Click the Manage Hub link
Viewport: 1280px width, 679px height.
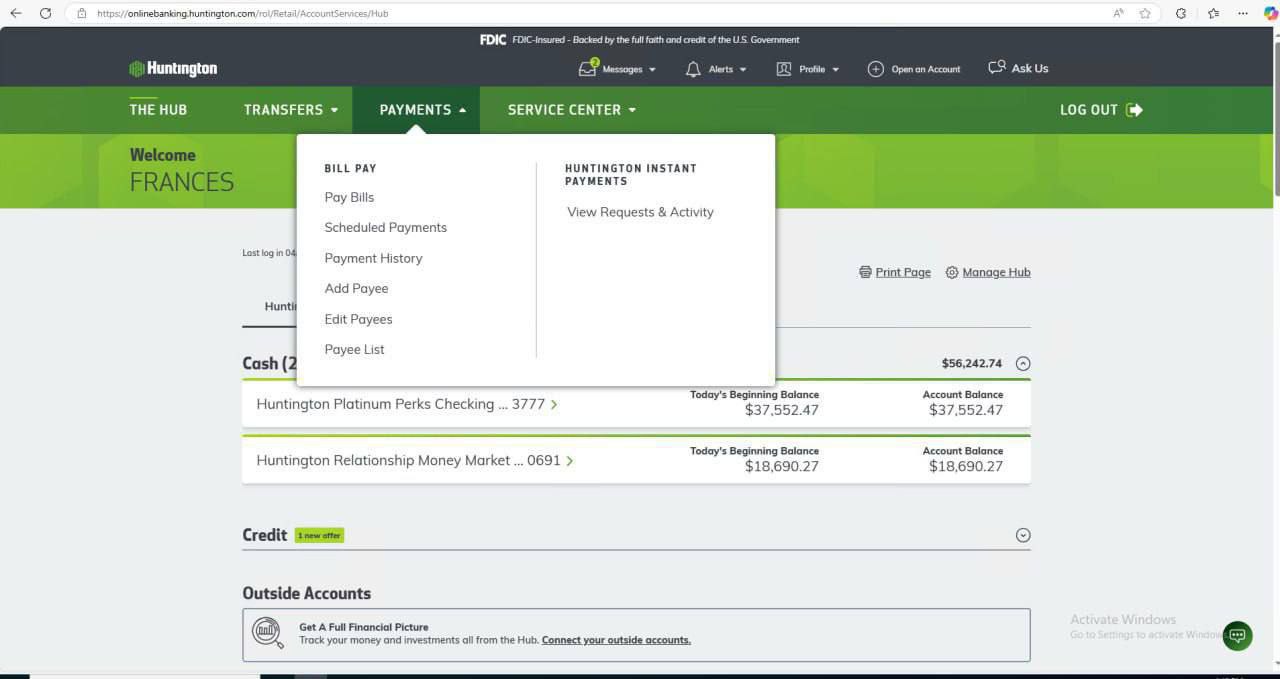996,272
